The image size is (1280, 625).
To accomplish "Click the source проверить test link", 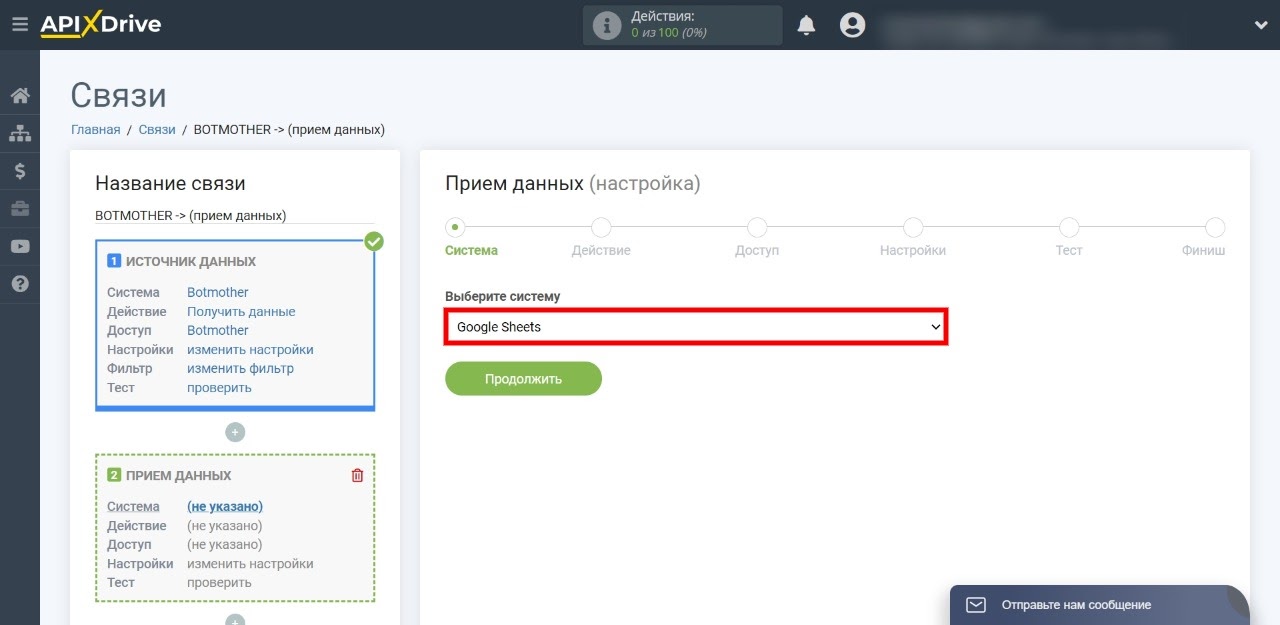I will (x=219, y=387).
